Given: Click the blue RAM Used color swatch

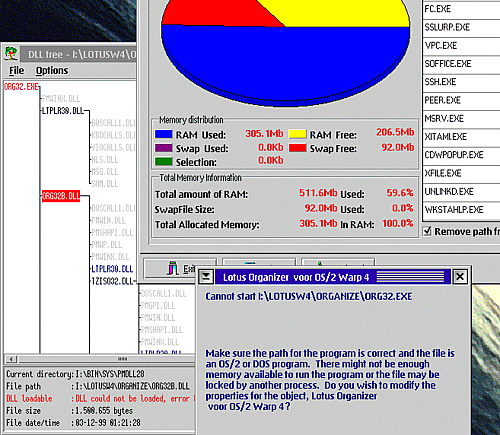Looking at the screenshot, I should point(164,134).
